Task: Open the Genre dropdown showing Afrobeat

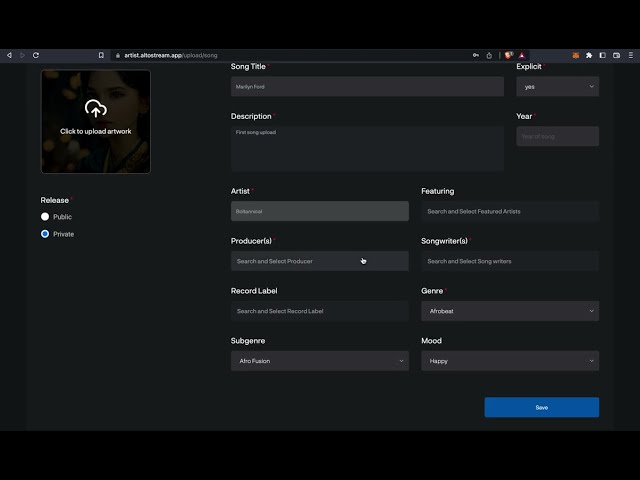Action: [510, 311]
